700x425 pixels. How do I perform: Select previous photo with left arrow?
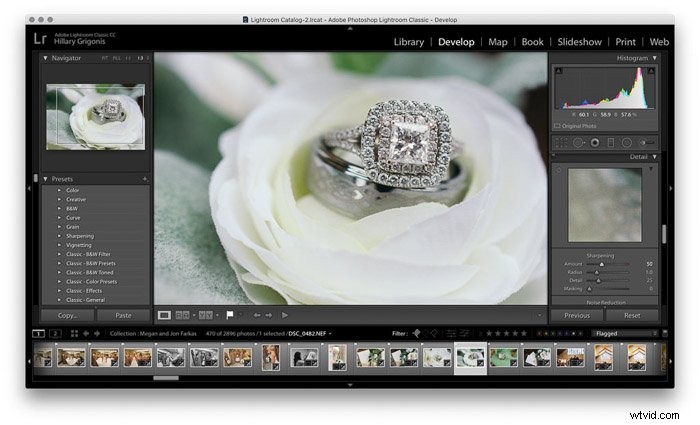[x=257, y=315]
